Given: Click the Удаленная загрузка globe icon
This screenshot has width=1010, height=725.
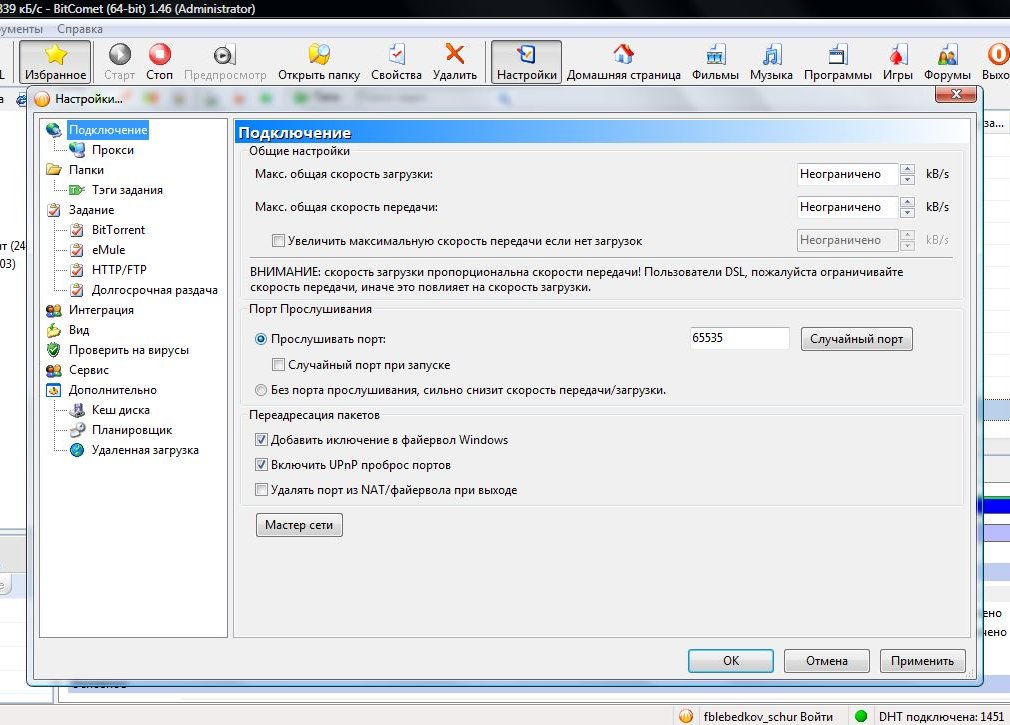Looking at the screenshot, I should pos(77,450).
